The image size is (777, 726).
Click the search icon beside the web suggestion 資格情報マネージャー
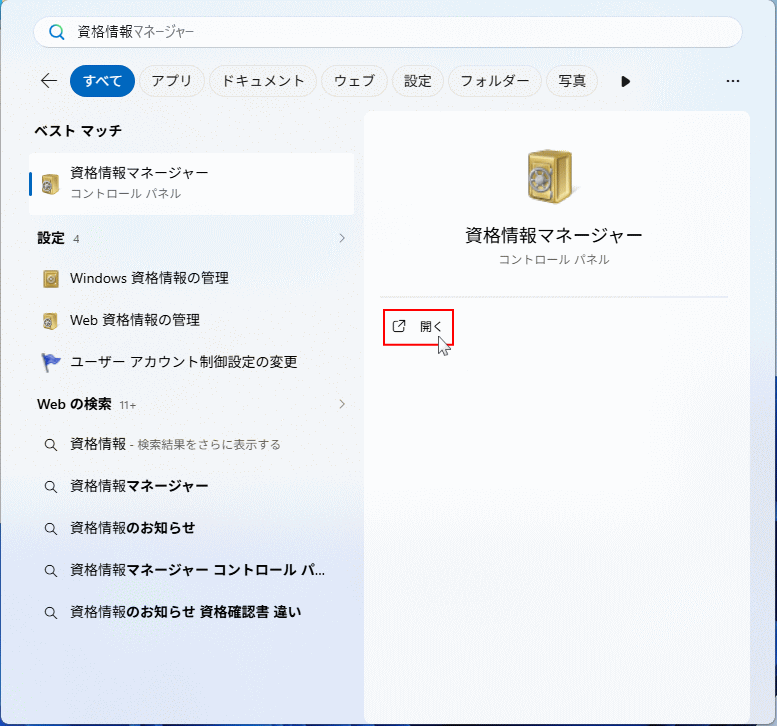point(51,487)
